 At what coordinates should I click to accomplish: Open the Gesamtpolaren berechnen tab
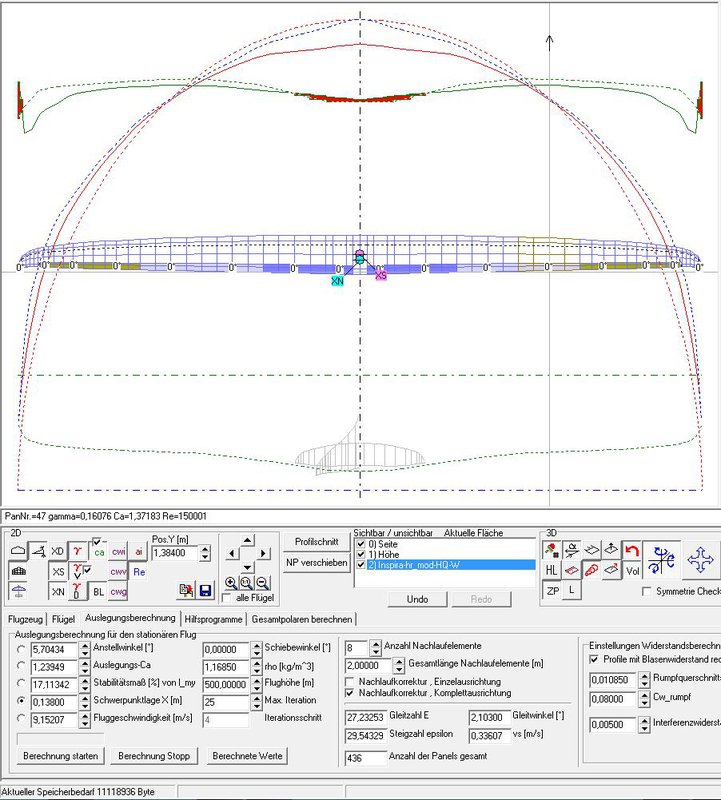(x=302, y=619)
